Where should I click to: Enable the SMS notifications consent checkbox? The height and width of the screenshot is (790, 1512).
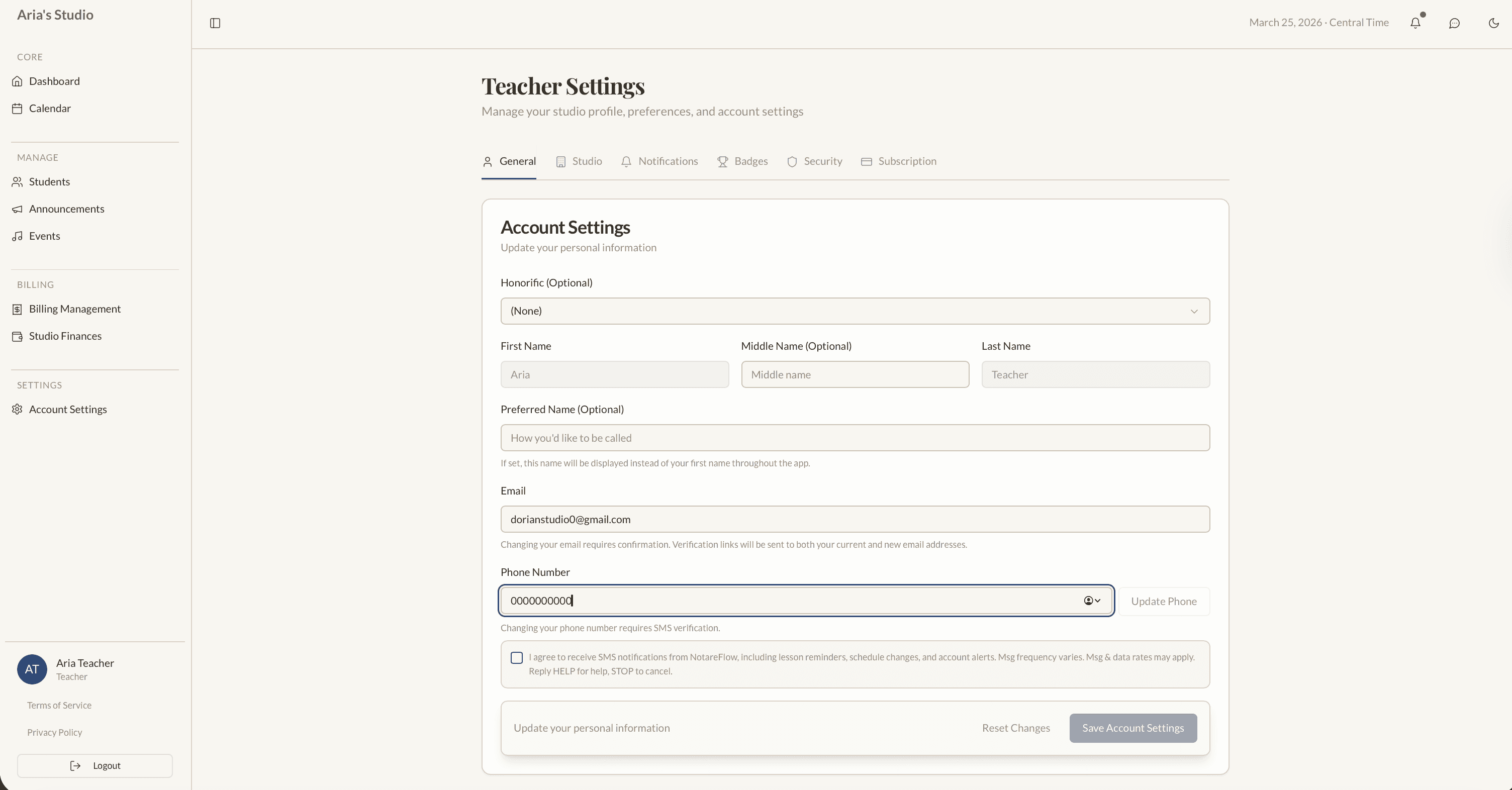(x=517, y=657)
